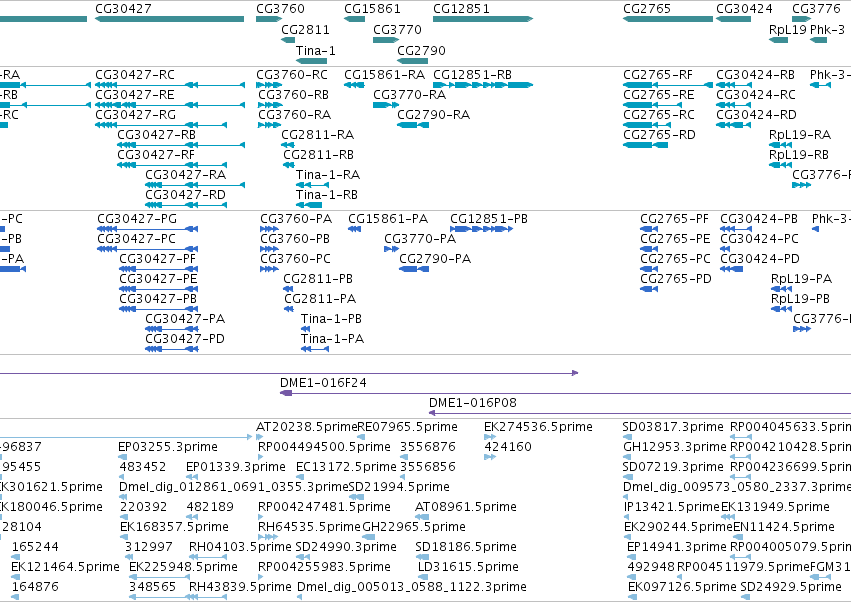Select protein CG3770-PA

[420, 238]
